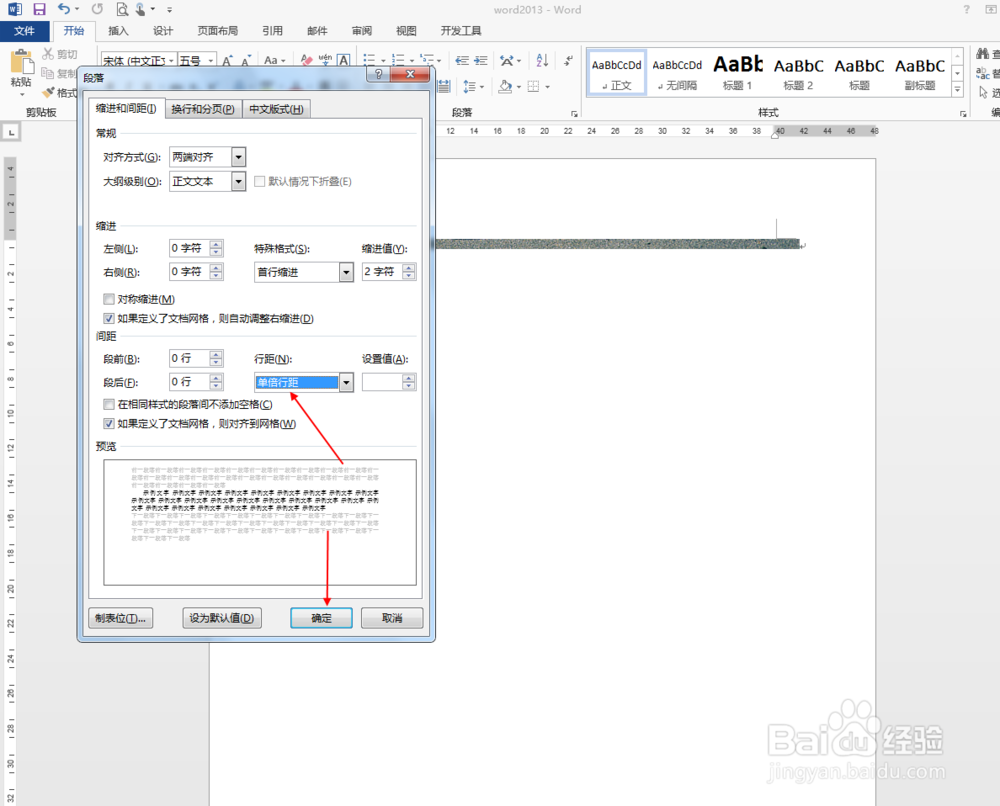1000x806 pixels.
Task: Click the Bullets list icon
Action: [369, 60]
